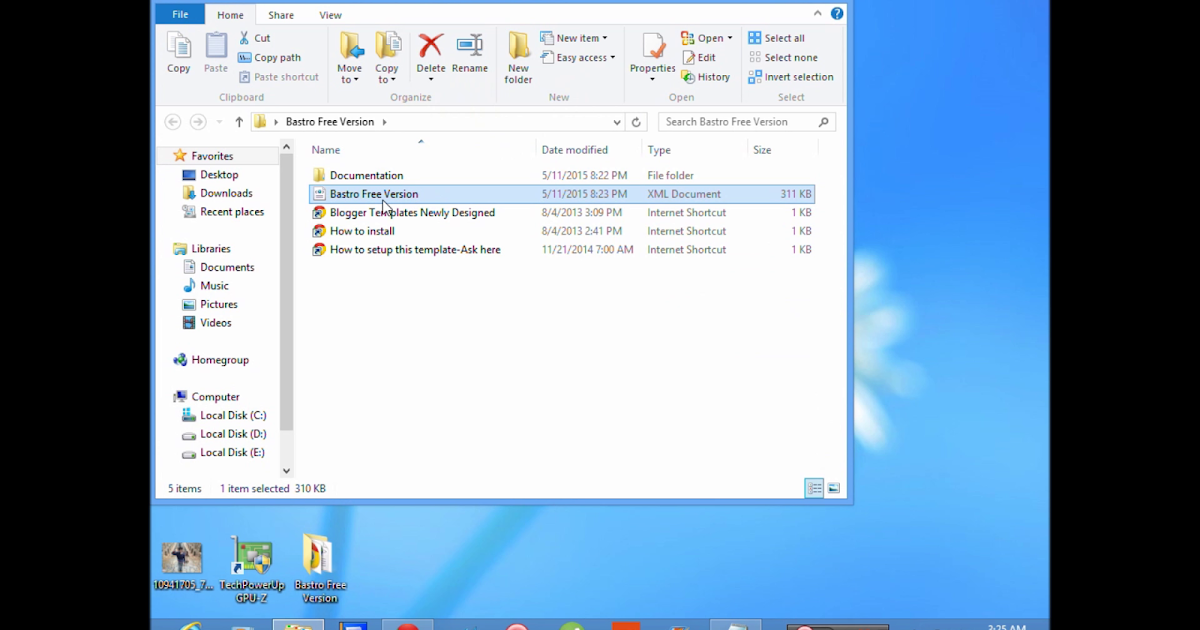The height and width of the screenshot is (630, 1200).
Task: Cut the selected file
Action: [x=255, y=38]
